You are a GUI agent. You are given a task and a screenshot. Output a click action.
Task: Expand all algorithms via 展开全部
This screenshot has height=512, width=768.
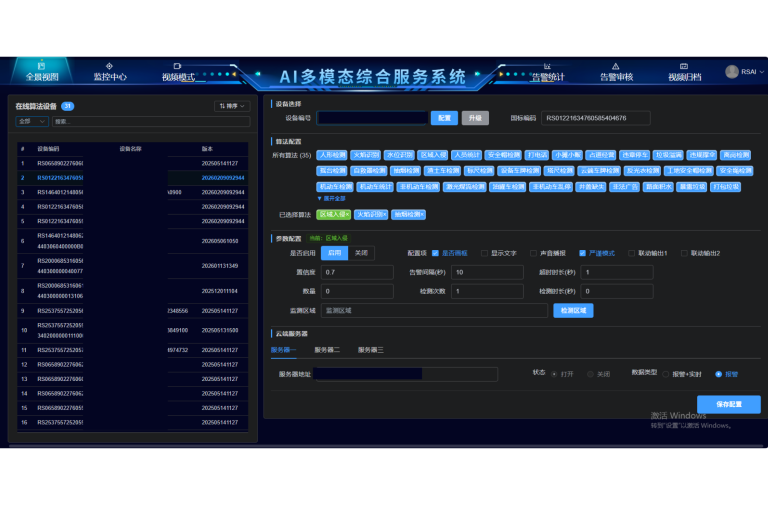332,198
